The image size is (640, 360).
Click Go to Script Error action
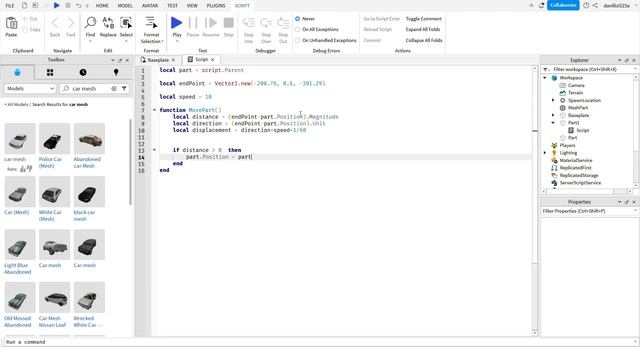pyautogui.click(x=382, y=19)
